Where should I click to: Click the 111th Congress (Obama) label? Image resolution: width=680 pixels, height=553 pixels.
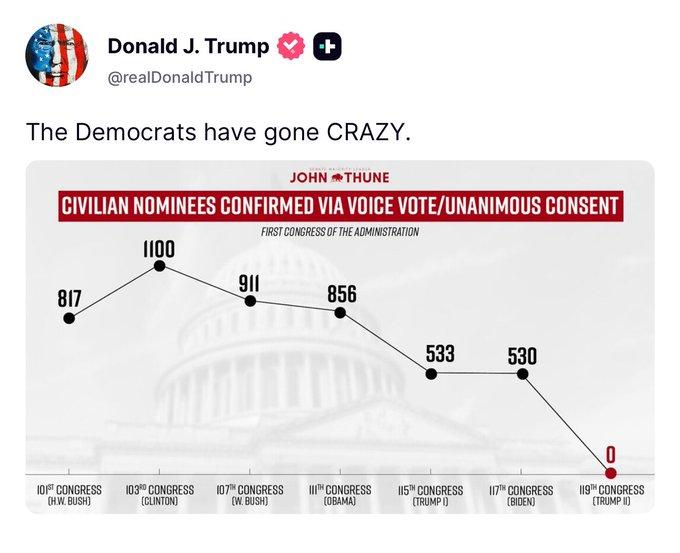tap(341, 496)
